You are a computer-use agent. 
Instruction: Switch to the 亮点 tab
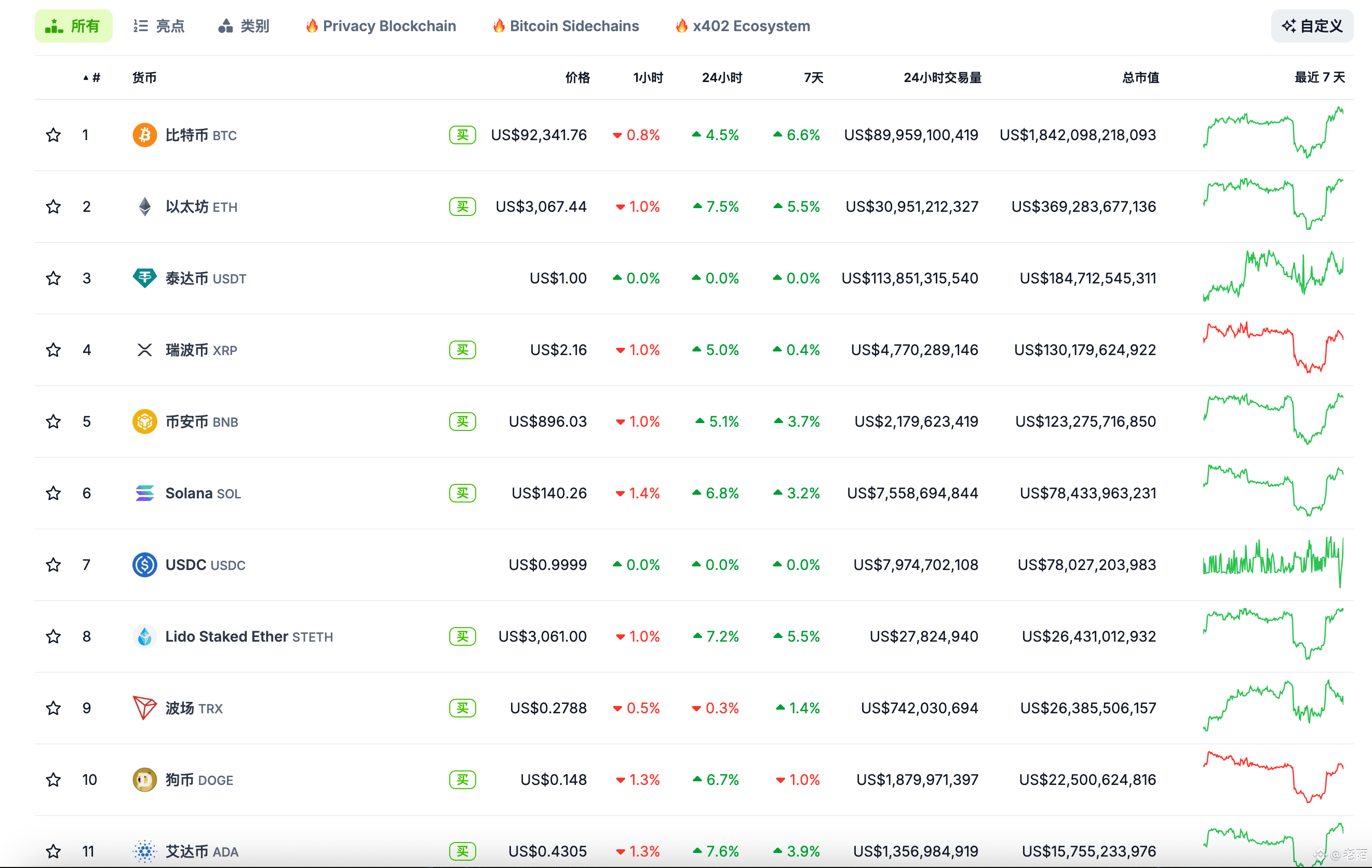click(159, 26)
